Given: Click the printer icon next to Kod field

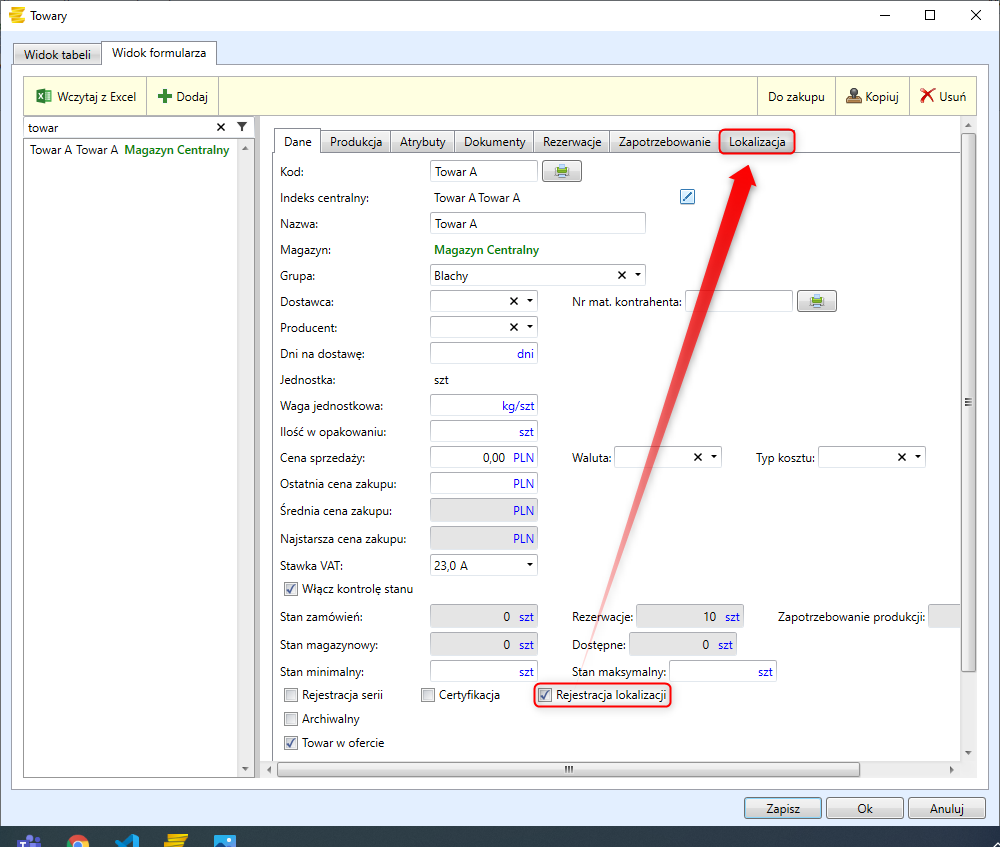Looking at the screenshot, I should pos(561,172).
